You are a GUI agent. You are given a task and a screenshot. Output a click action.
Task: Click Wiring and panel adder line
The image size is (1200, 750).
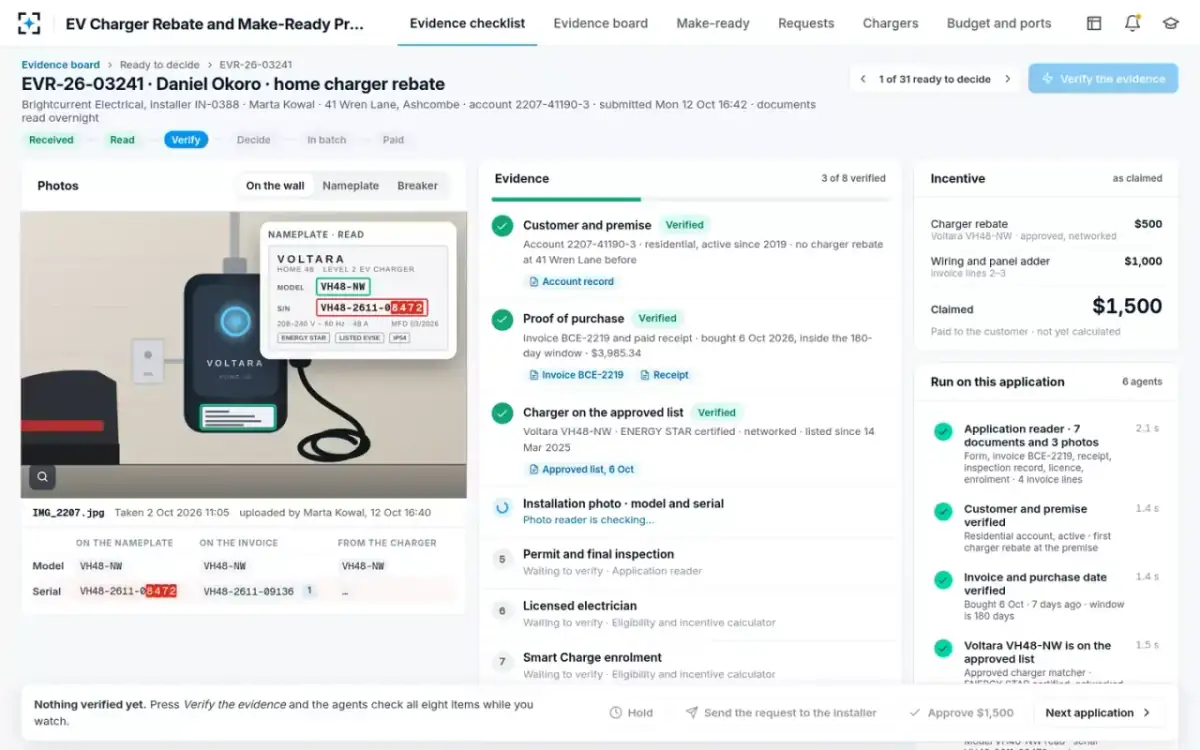point(1046,267)
